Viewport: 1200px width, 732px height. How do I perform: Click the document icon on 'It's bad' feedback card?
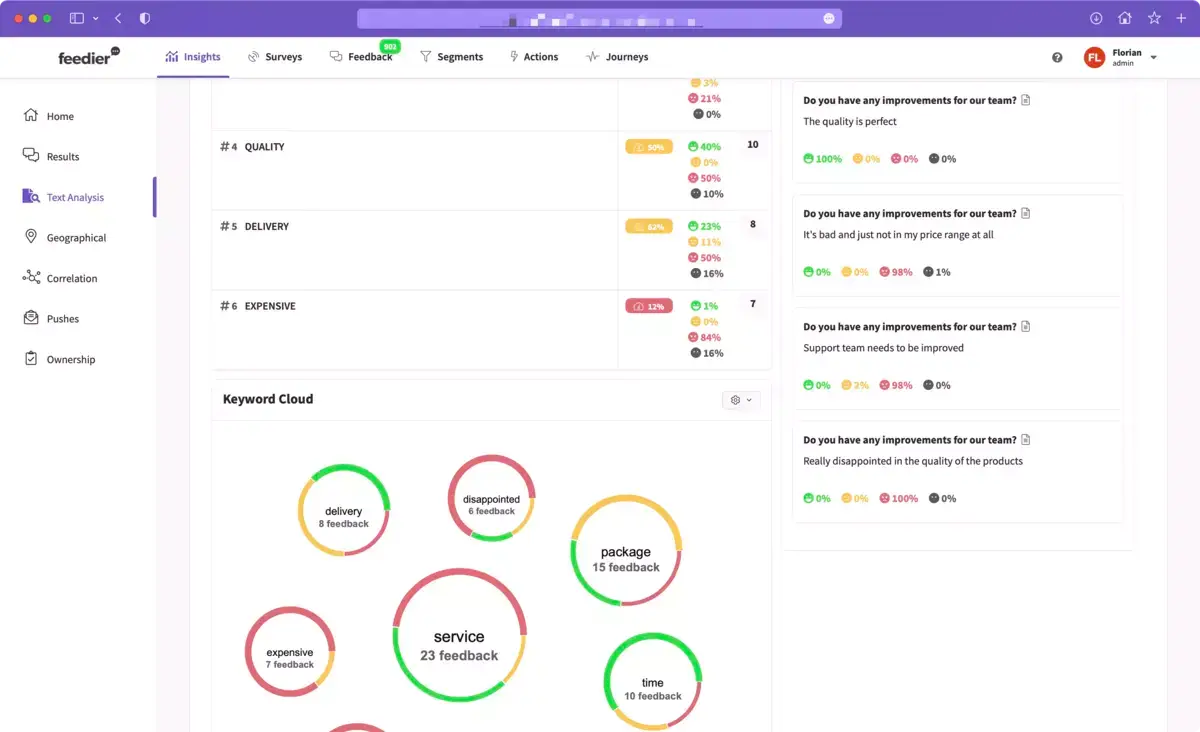(1026, 213)
